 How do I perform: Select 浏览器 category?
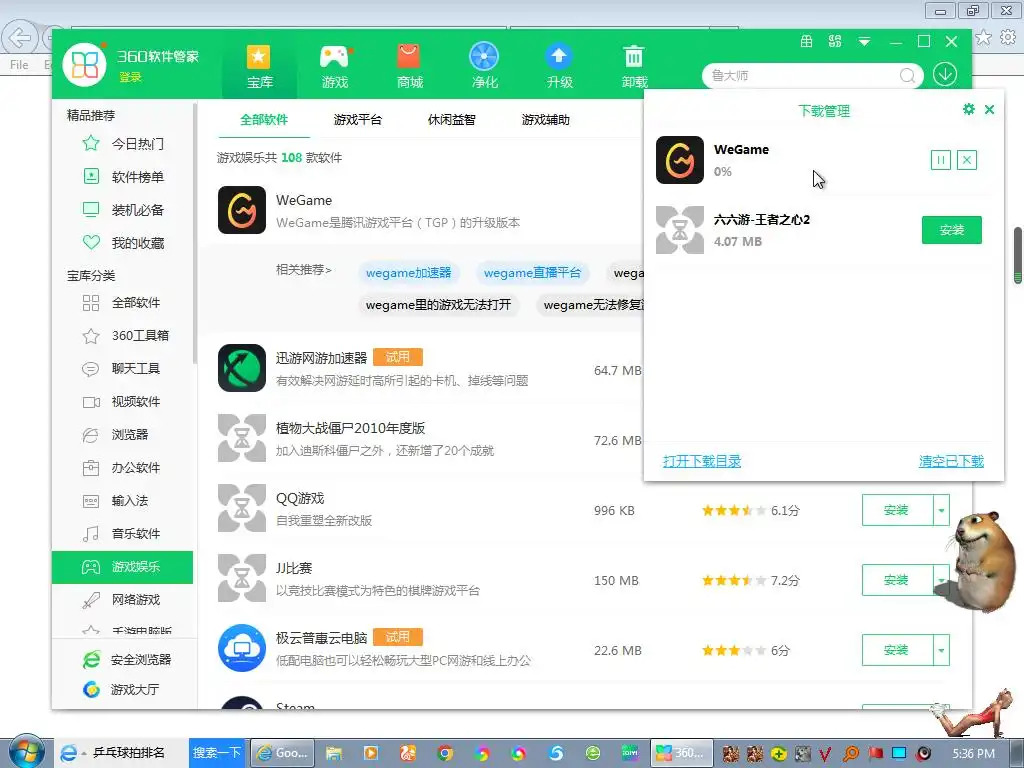[123, 434]
